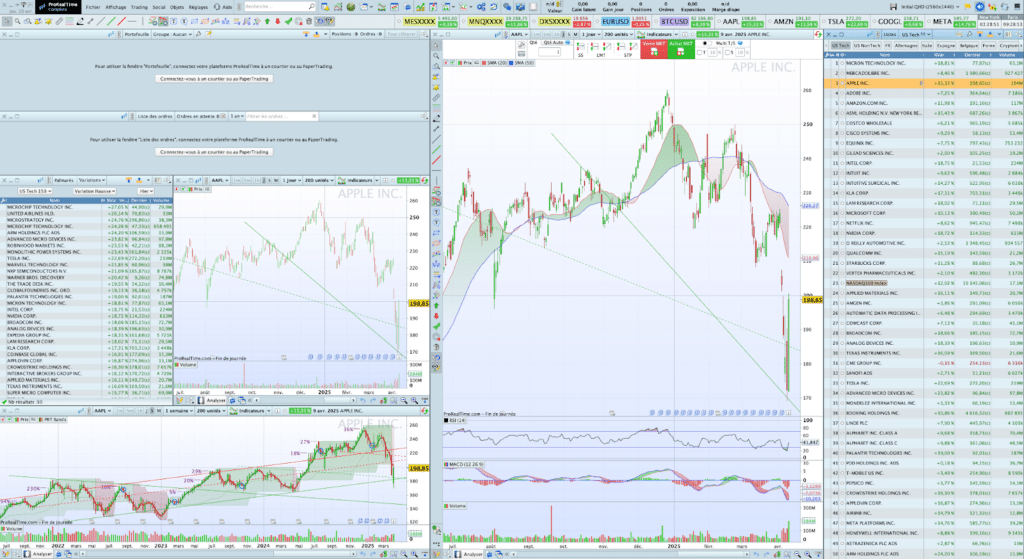The image size is (1024, 559).
Task: Select TESLA INC. row in the Listes panel
Action: (x=924, y=383)
